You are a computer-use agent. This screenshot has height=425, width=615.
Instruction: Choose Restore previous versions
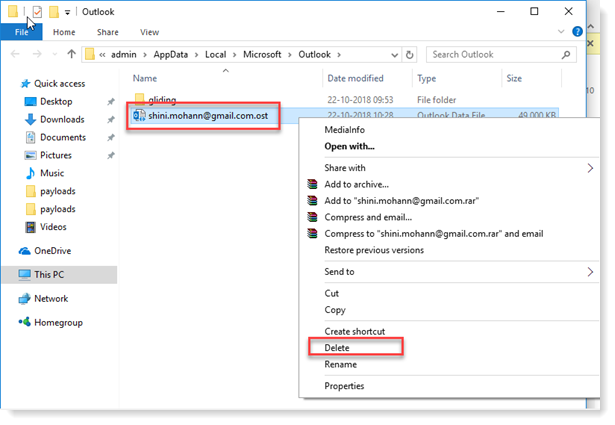(x=374, y=250)
